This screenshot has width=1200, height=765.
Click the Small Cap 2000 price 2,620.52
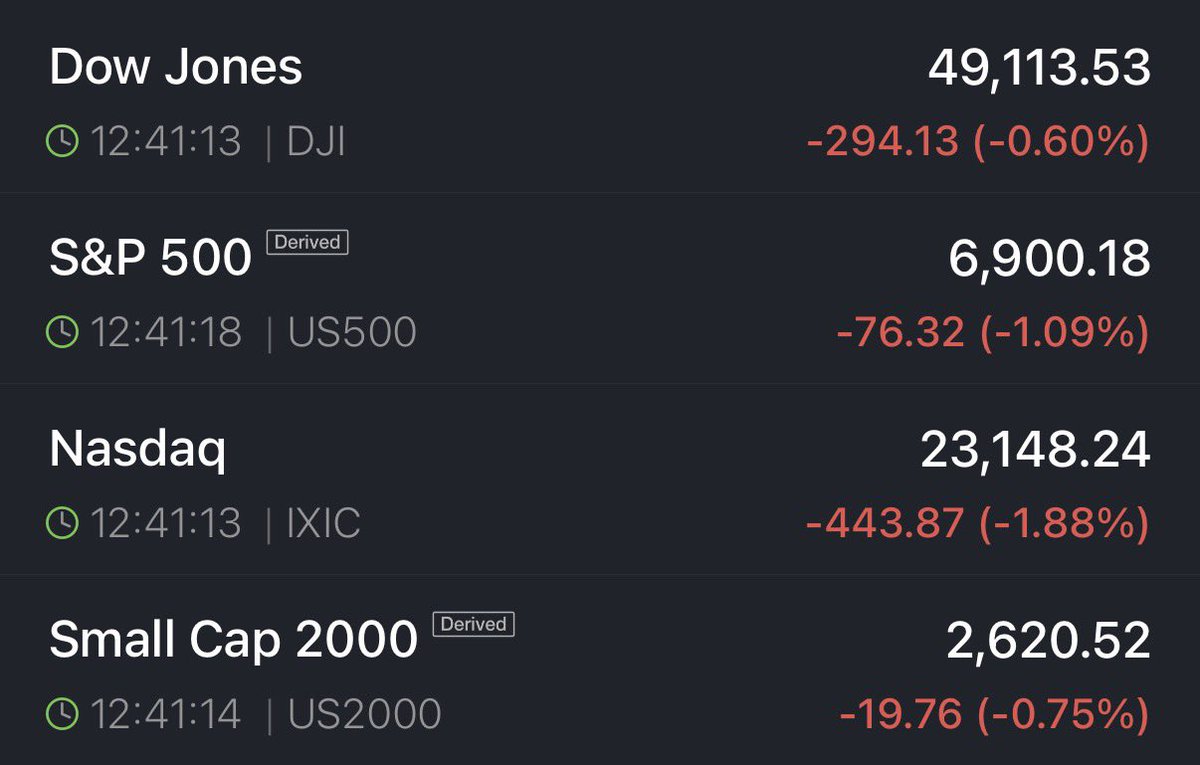point(1049,641)
